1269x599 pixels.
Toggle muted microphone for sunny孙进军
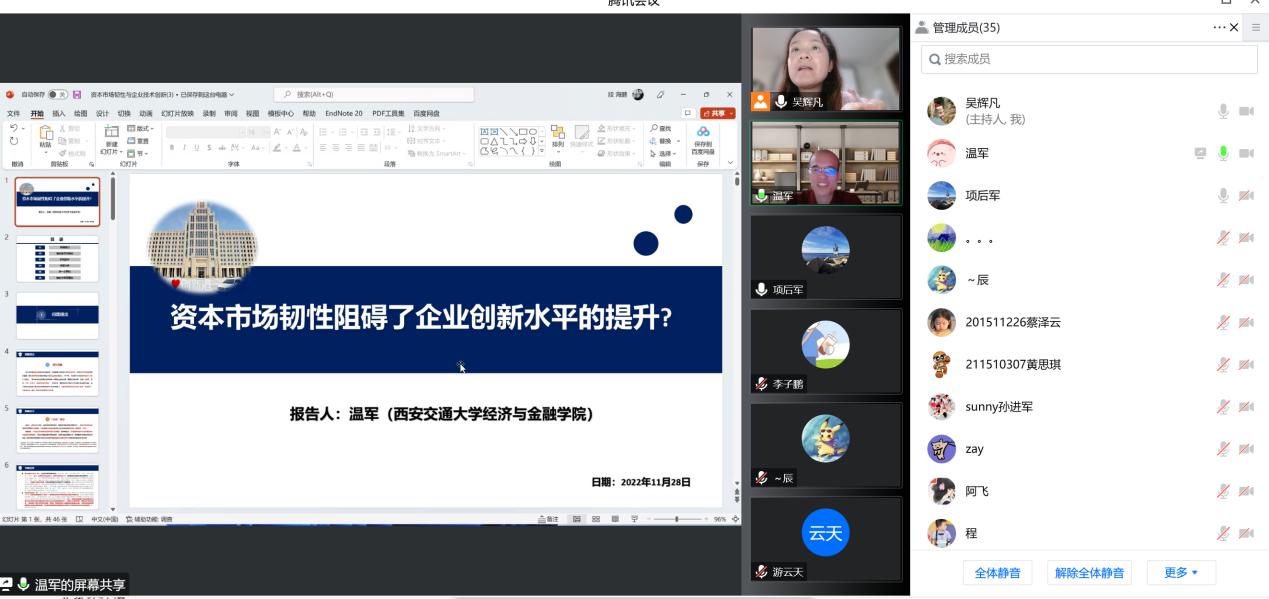coord(1222,407)
